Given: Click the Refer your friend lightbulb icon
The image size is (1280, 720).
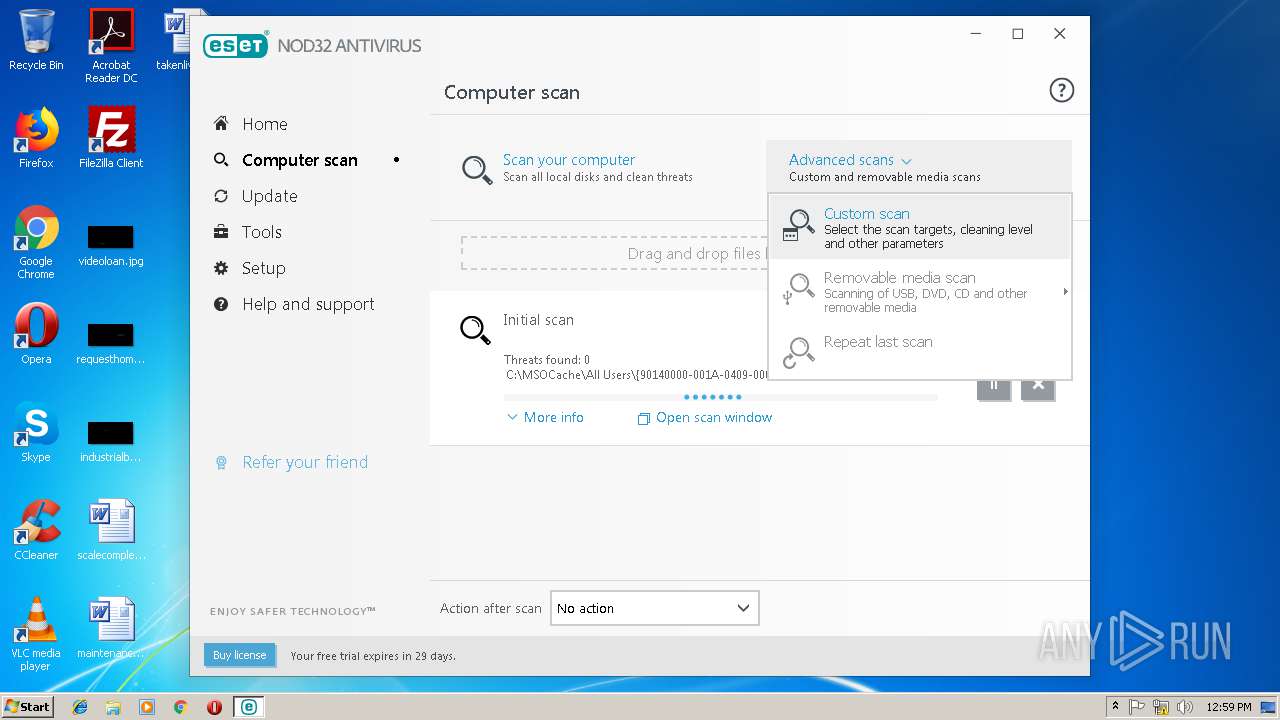Looking at the screenshot, I should [x=221, y=463].
